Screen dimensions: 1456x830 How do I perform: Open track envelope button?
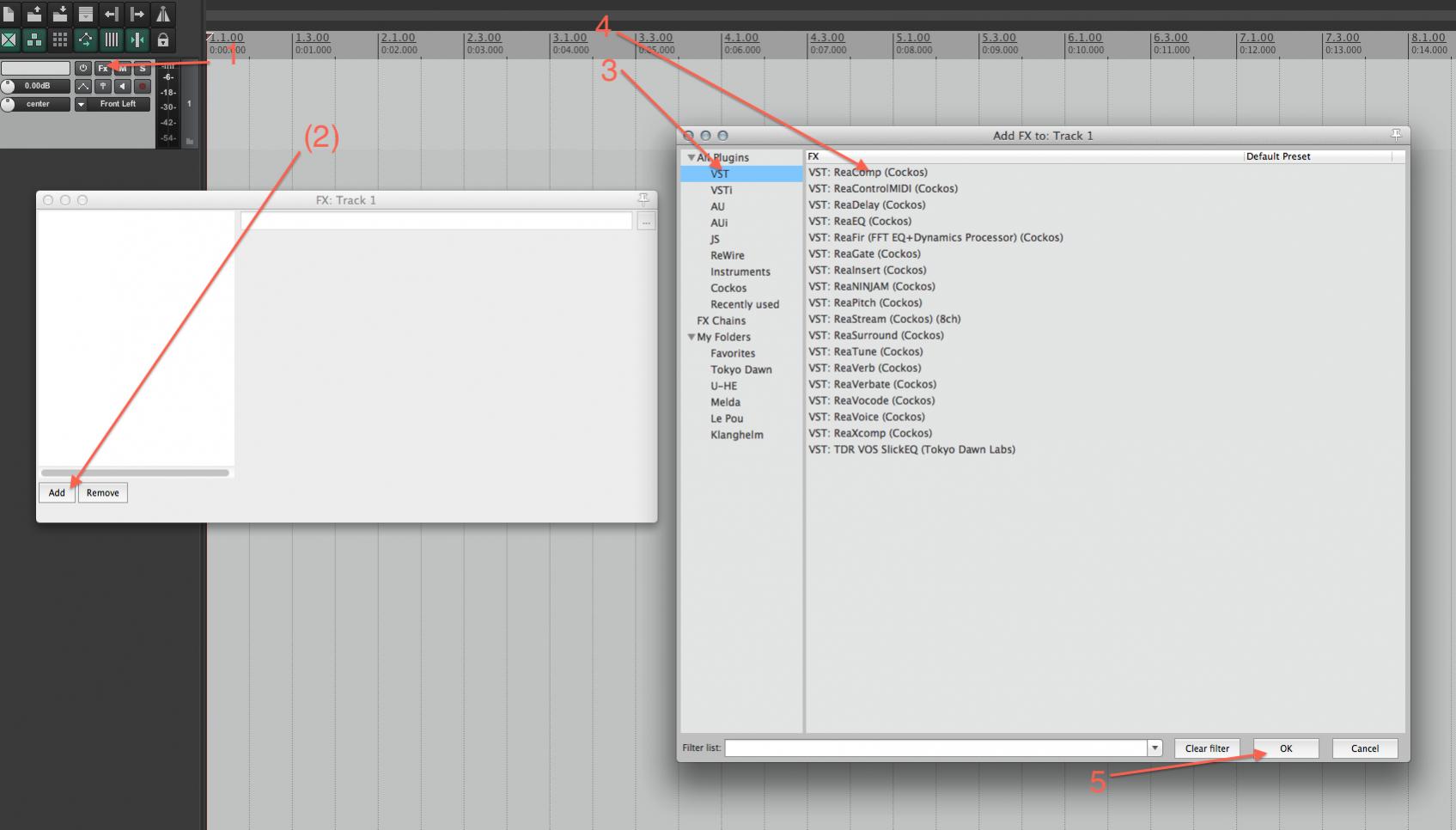pyautogui.click(x=83, y=86)
